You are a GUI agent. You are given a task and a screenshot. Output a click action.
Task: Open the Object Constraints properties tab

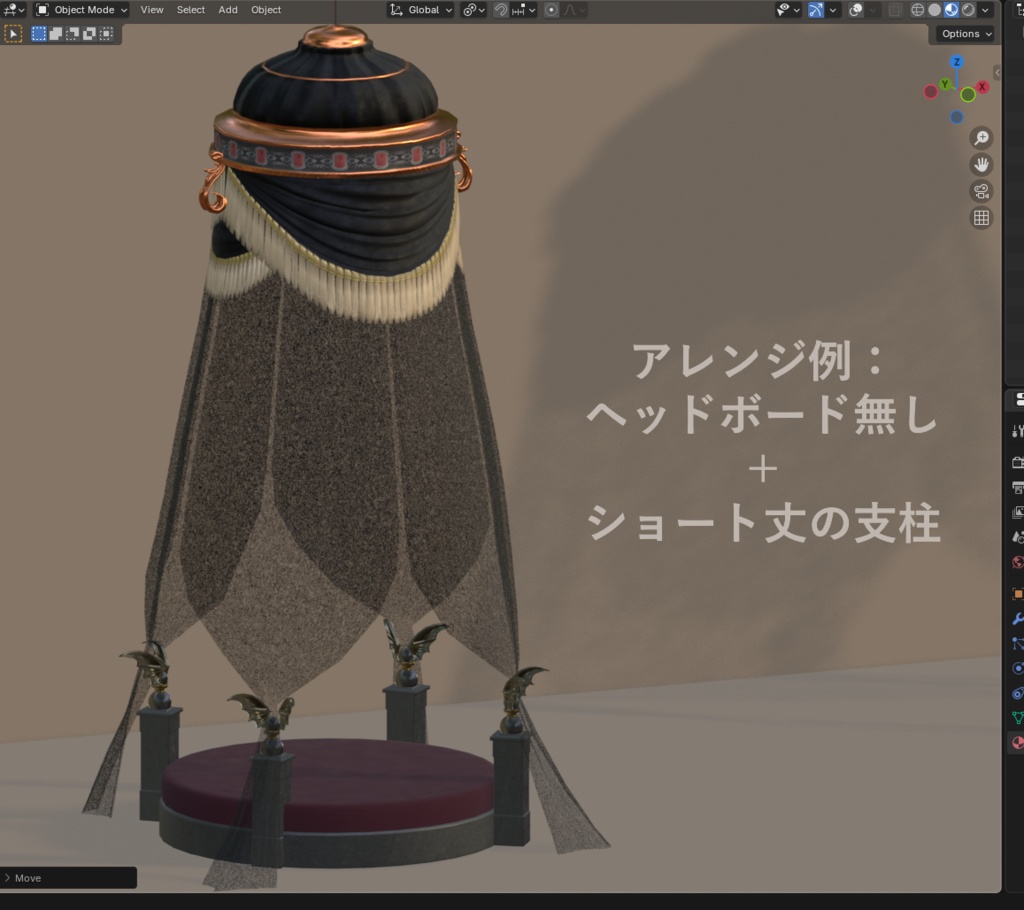click(x=1017, y=693)
